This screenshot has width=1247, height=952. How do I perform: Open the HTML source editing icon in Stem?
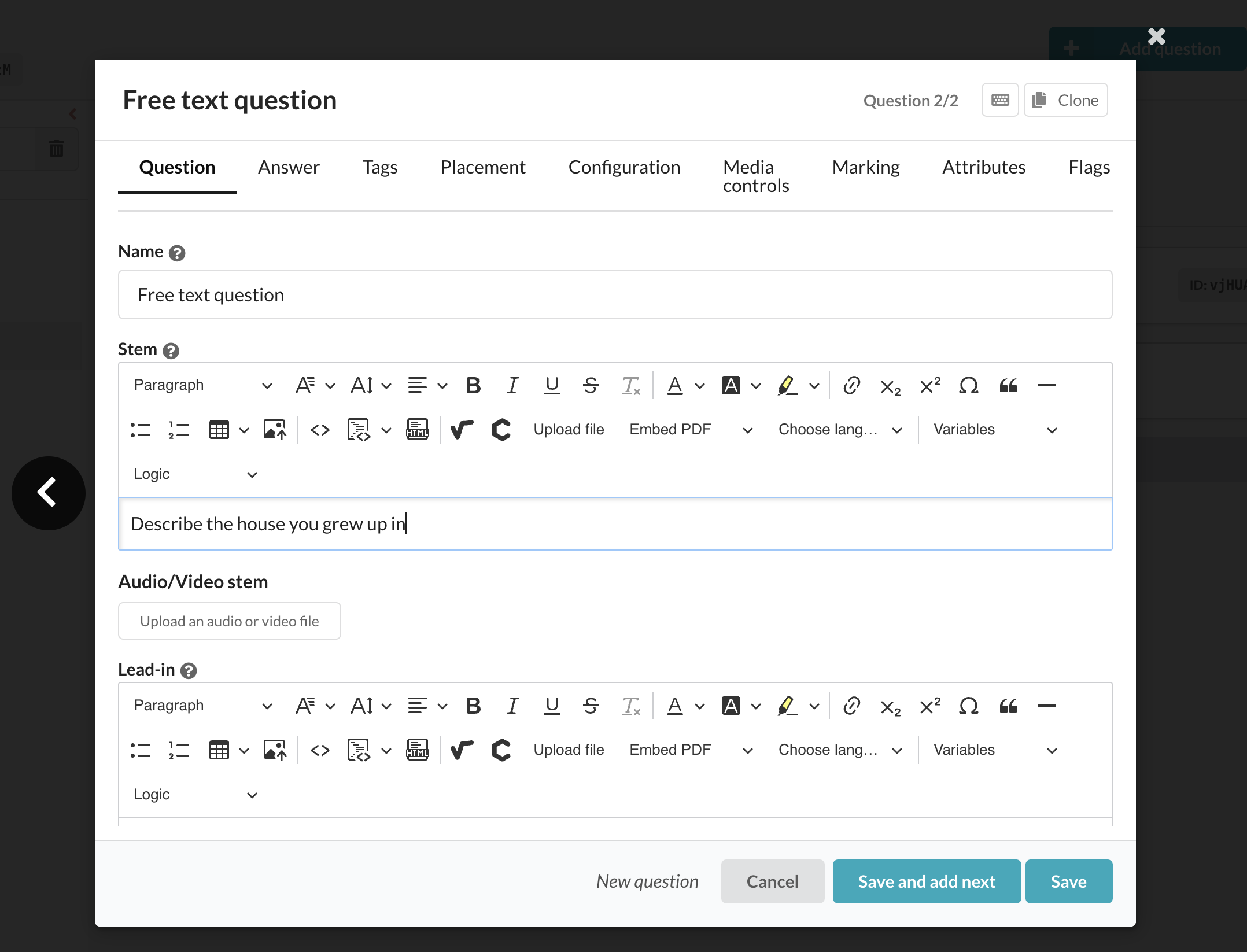(417, 430)
